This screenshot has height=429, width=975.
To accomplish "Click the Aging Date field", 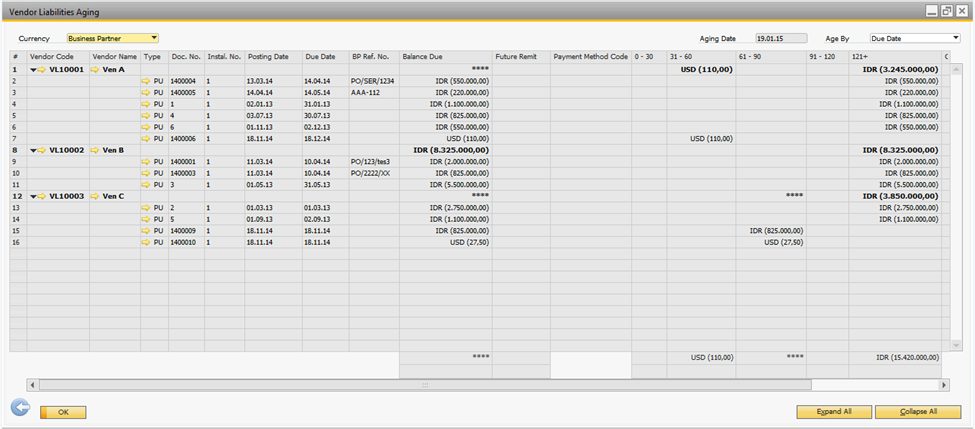I will [782, 39].
